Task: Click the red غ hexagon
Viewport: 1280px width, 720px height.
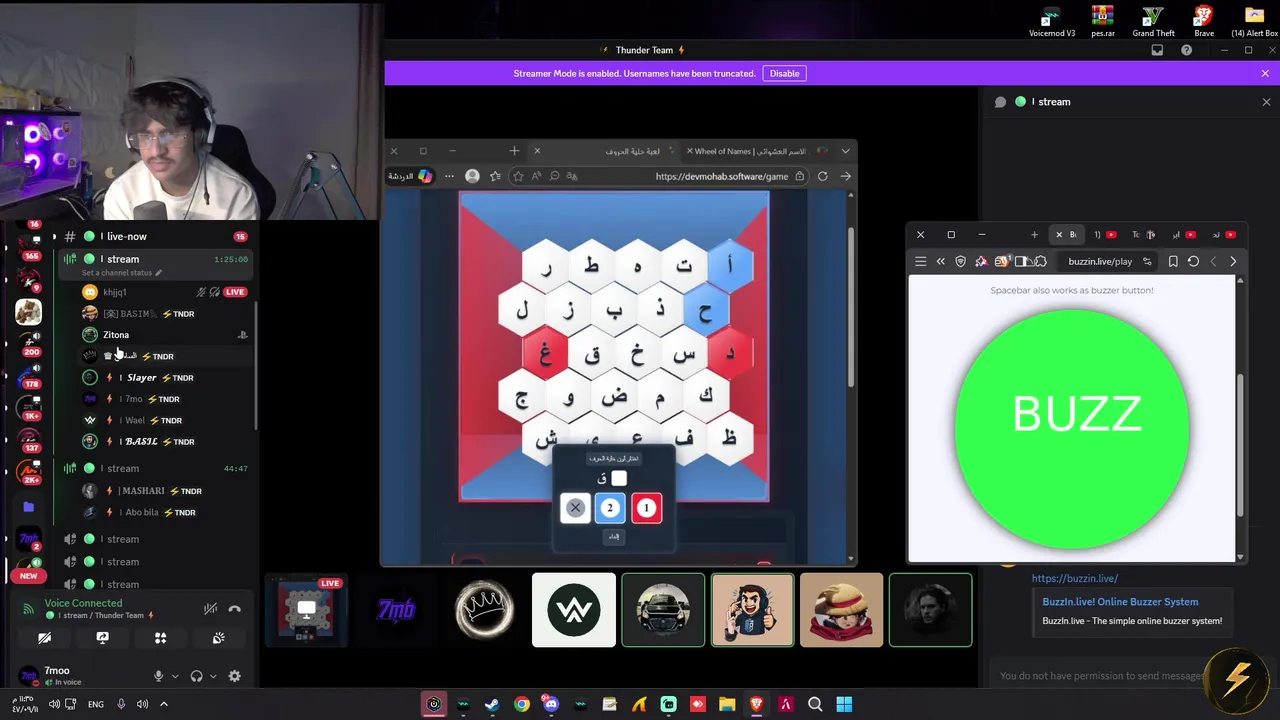Action: click(545, 355)
